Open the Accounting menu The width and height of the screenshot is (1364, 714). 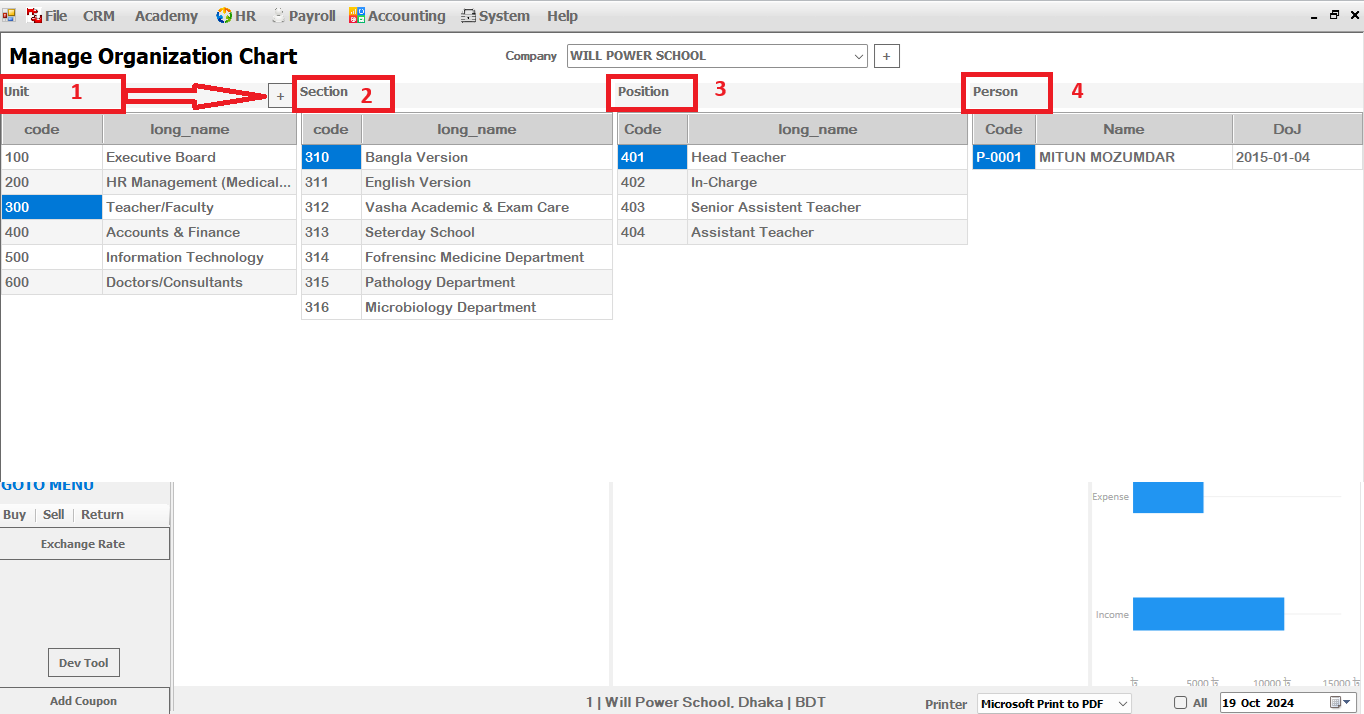coord(397,16)
